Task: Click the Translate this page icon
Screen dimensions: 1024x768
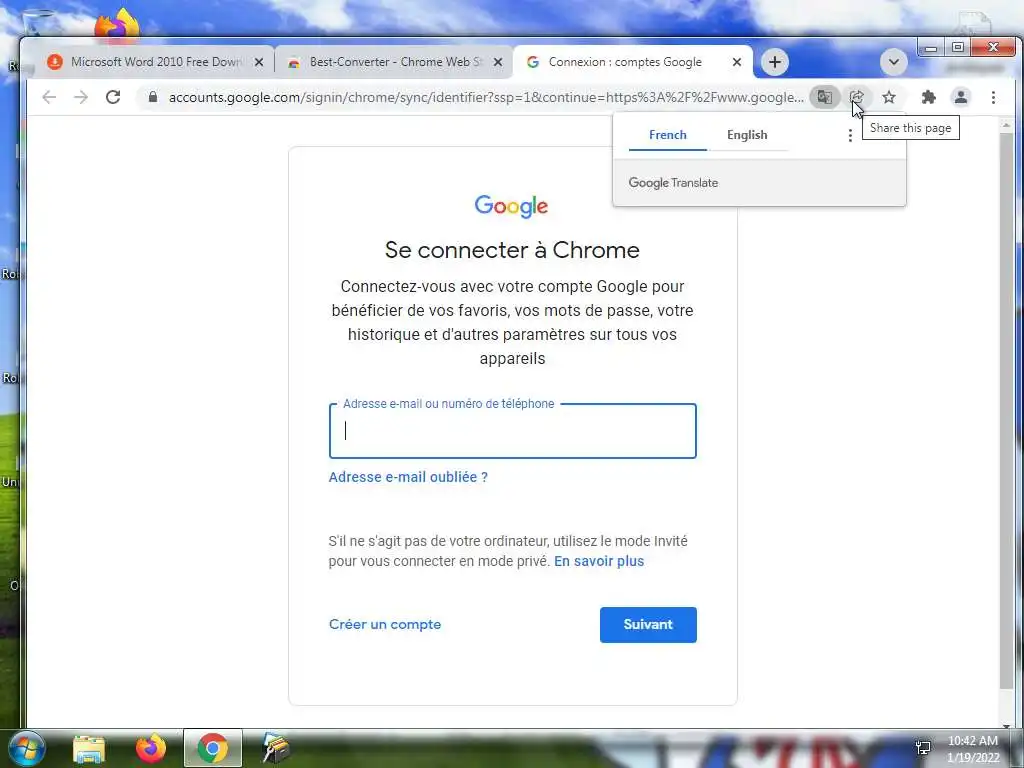Action: (x=825, y=97)
